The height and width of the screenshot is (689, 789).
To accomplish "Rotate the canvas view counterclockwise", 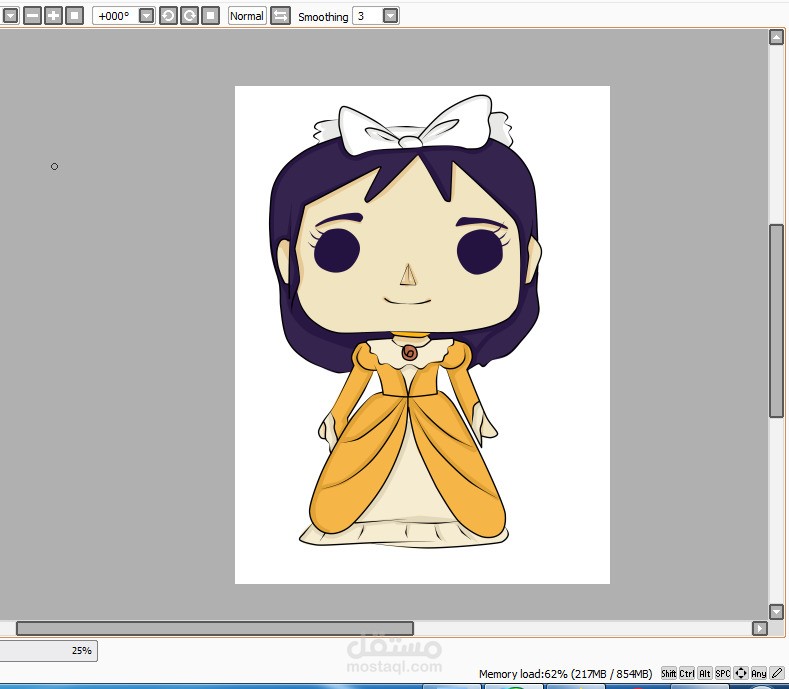I will 168,16.
